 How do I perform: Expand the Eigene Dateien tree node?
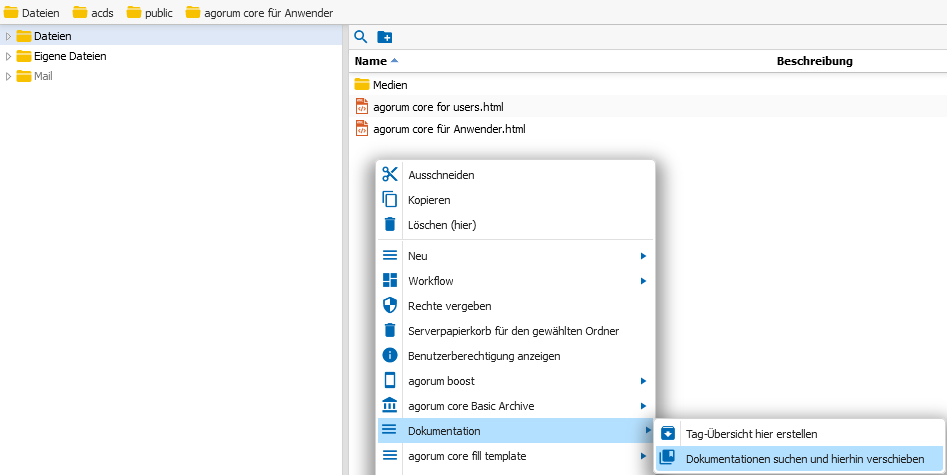pos(8,56)
